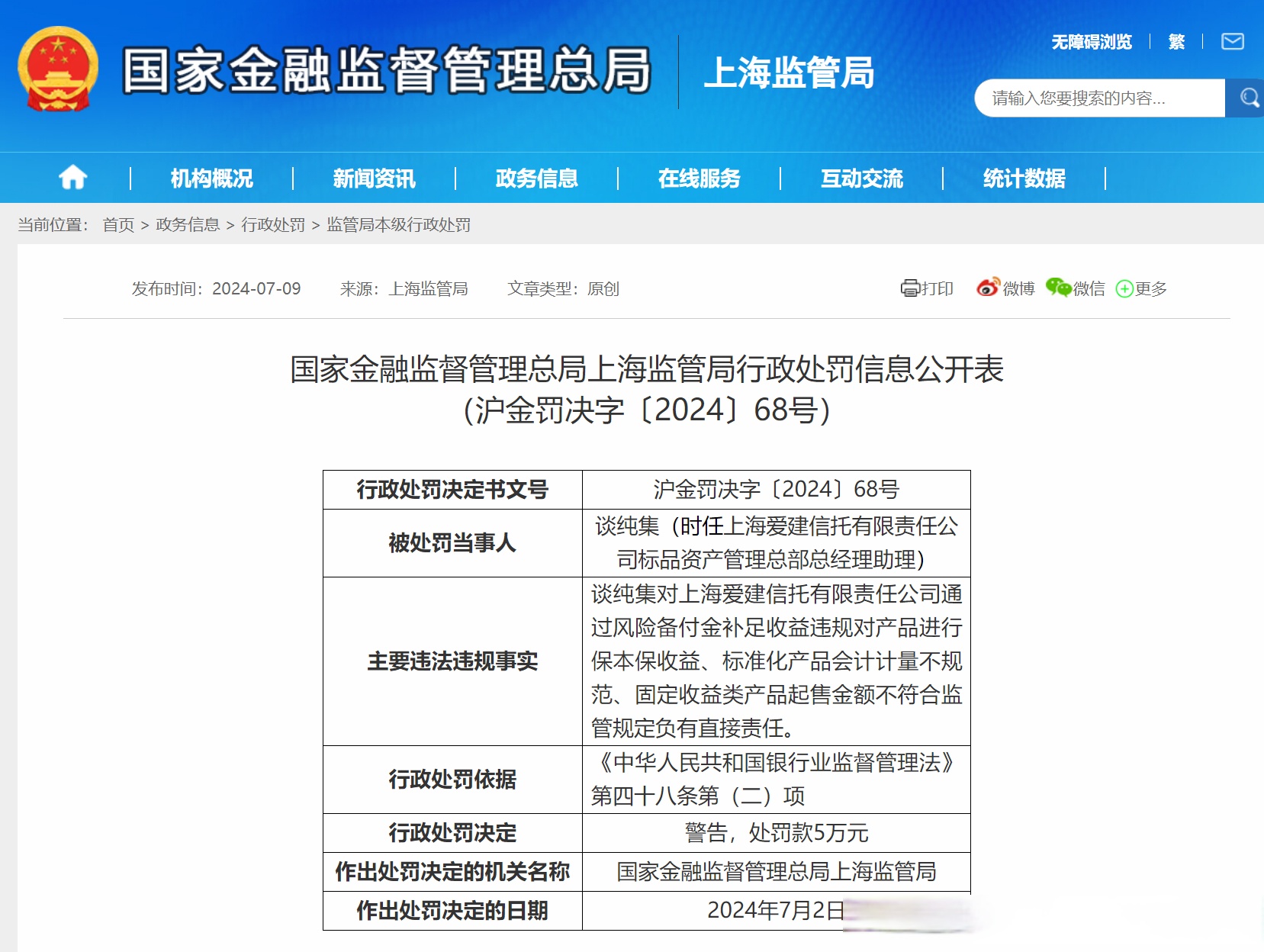Go to 监管局本级行政处罚 in breadcrumb
The width and height of the screenshot is (1264, 952).
pos(398,224)
